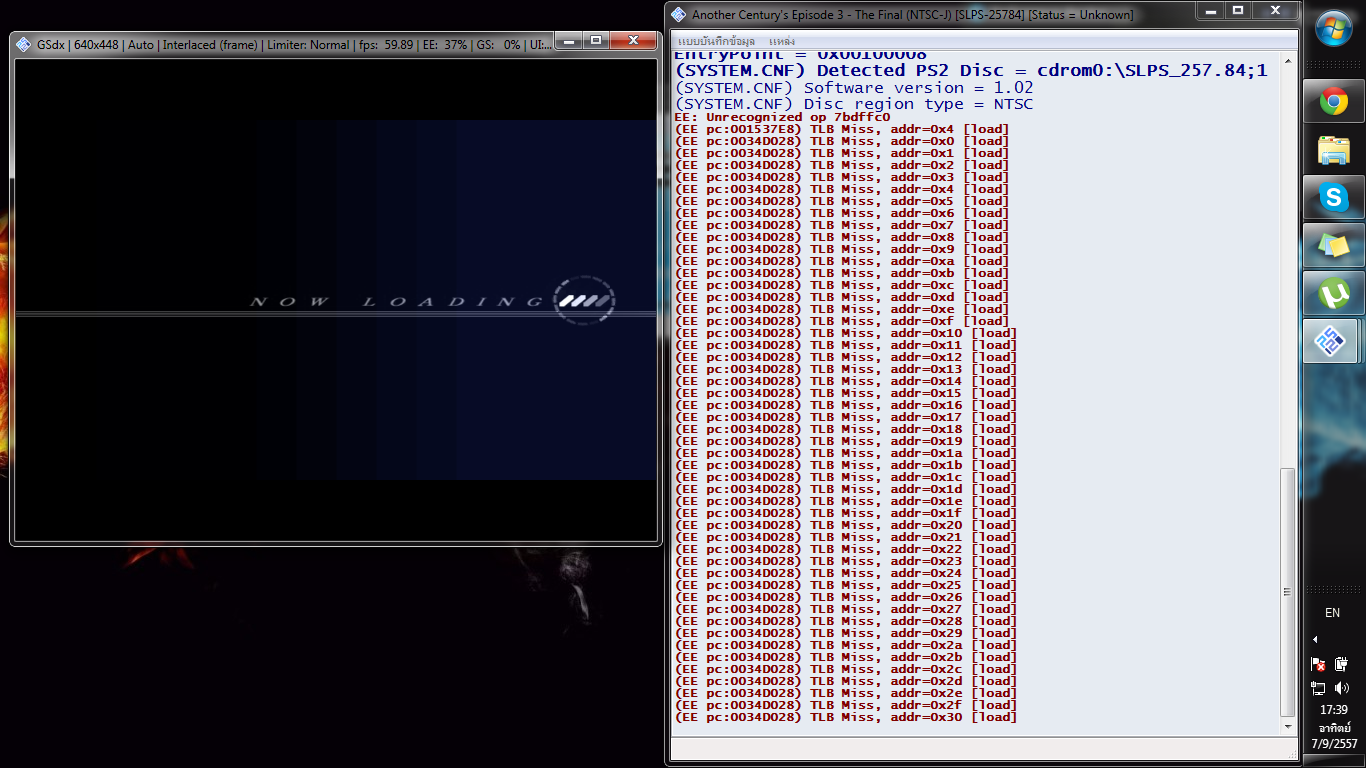
Task: Open the แหล่ง menu in the console
Action: tap(782, 41)
